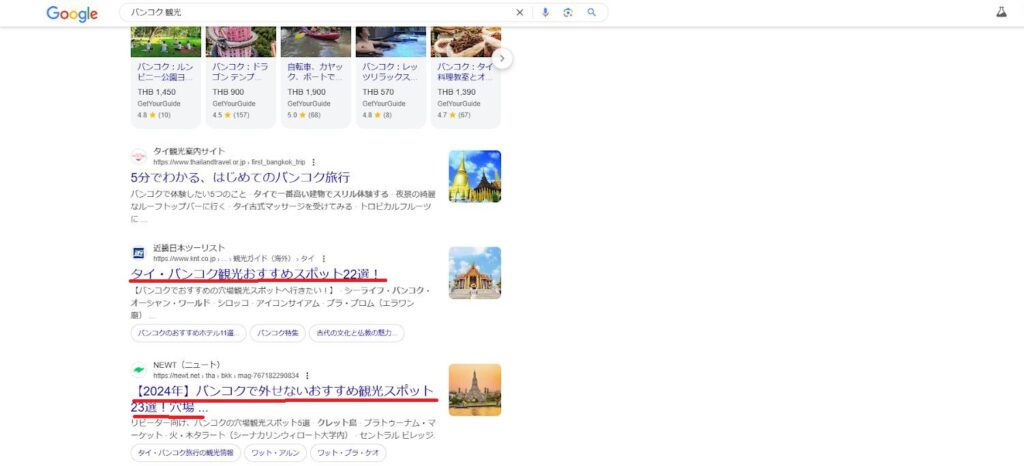Advance the tour carousel with the arrow
The height and width of the screenshot is (466, 1024).
502,58
